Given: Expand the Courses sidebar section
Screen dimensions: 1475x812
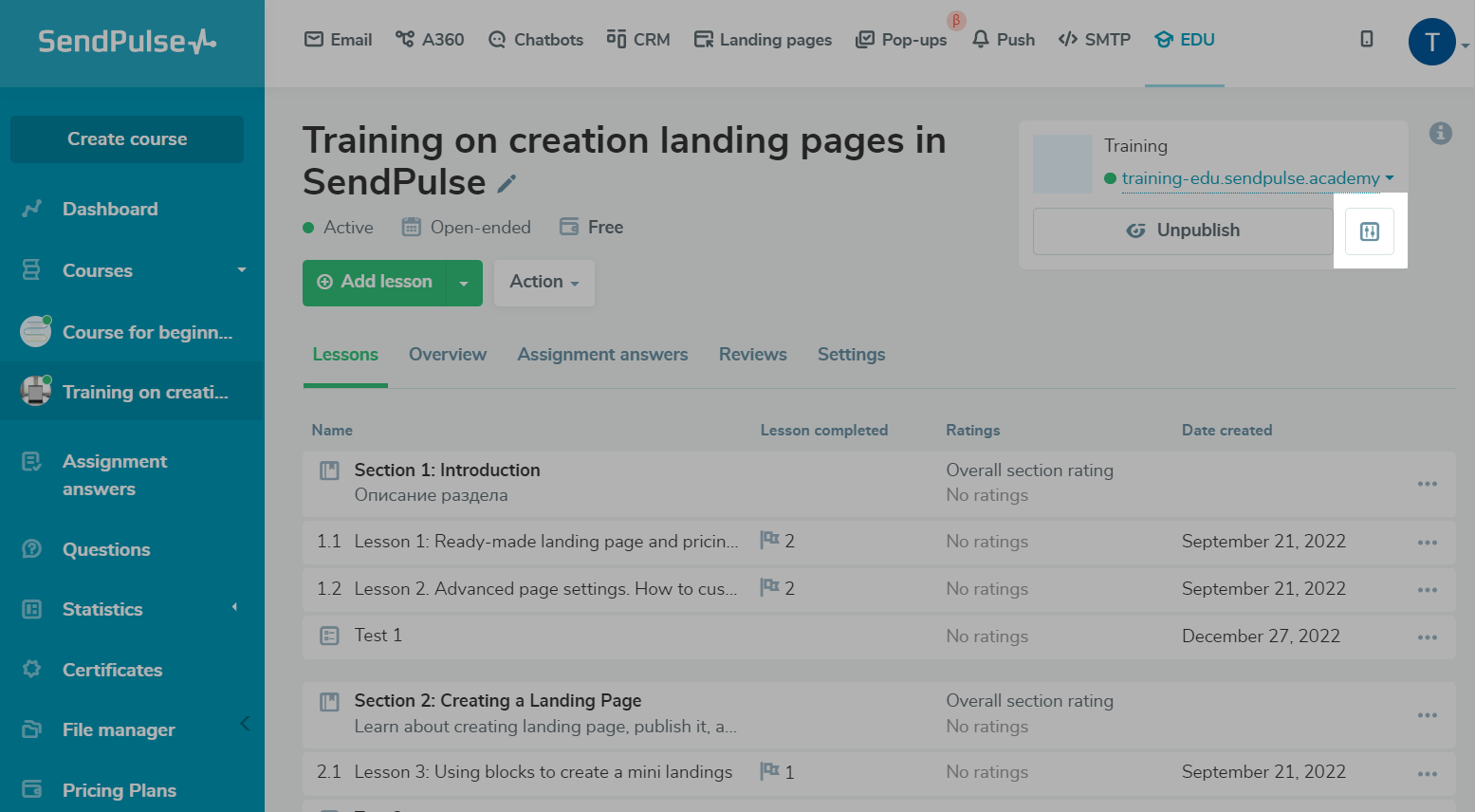Looking at the screenshot, I should (x=242, y=270).
